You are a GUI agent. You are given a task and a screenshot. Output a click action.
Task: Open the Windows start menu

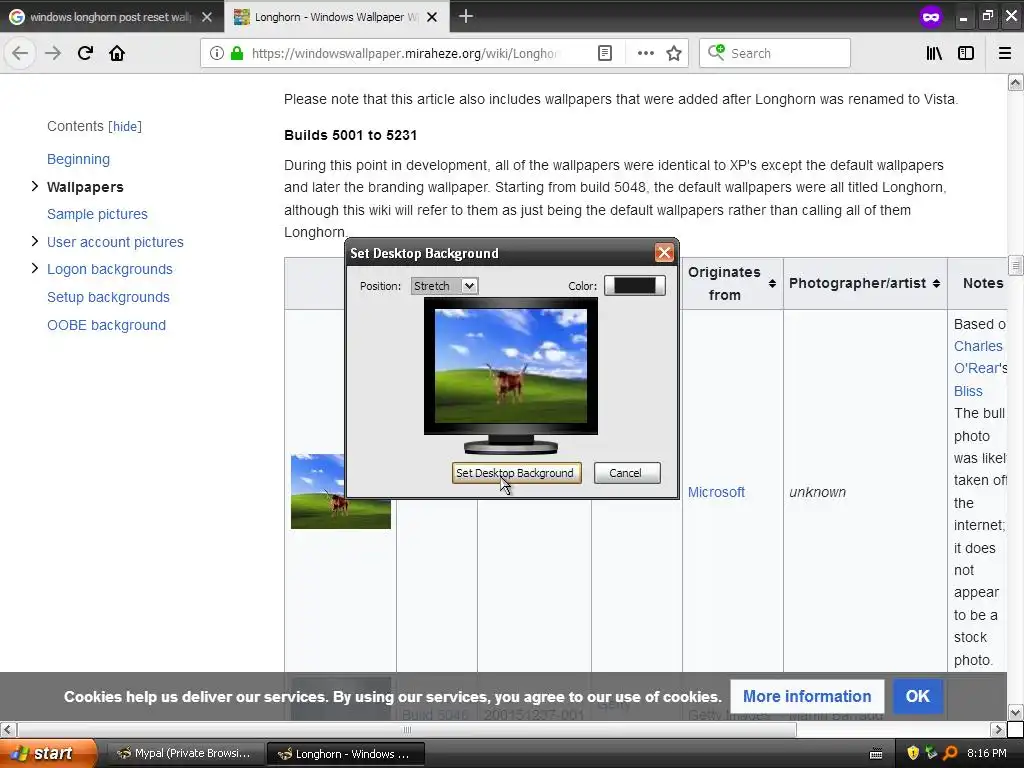tap(48, 753)
